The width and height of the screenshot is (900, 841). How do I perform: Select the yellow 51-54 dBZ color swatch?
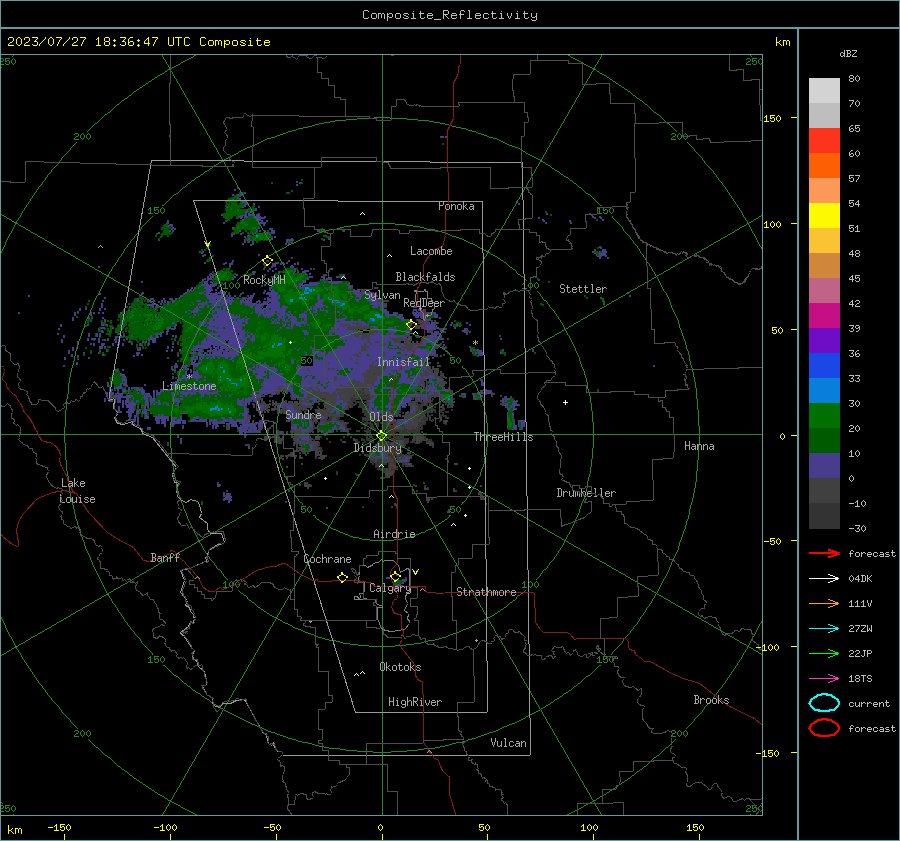pyautogui.click(x=824, y=216)
